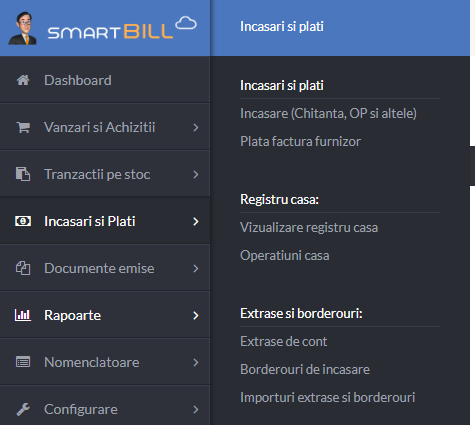Click the money icon beside Incasari si Plati
The image size is (475, 425).
23,221
